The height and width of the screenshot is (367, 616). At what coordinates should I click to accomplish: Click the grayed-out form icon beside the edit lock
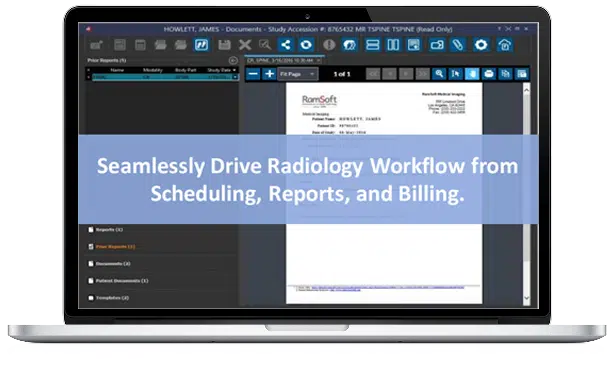[120, 45]
